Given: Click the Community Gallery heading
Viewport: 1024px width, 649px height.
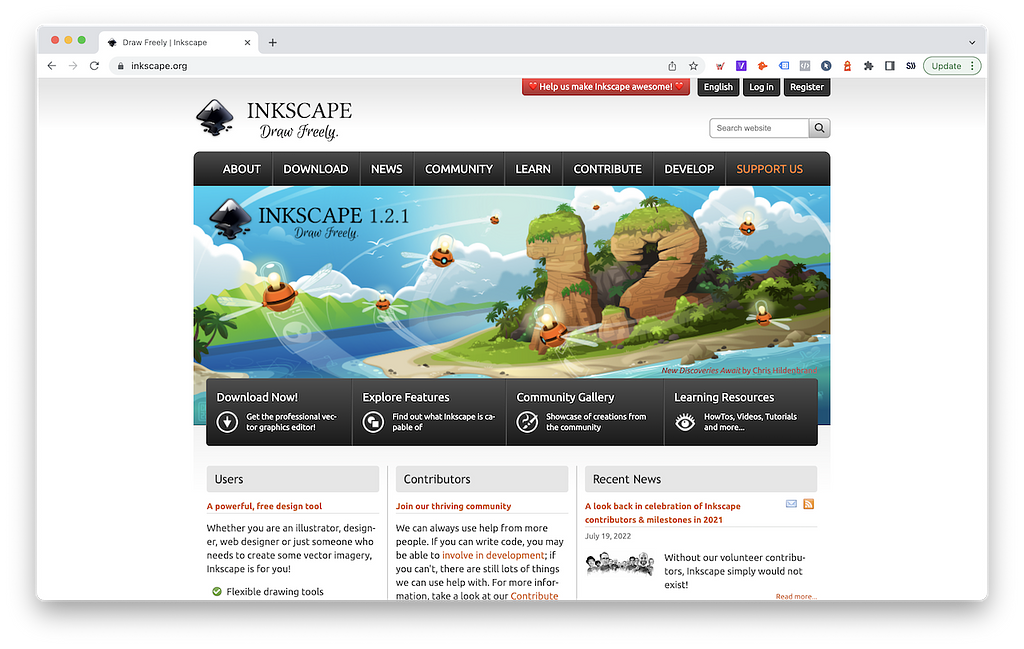Looking at the screenshot, I should 565,397.
